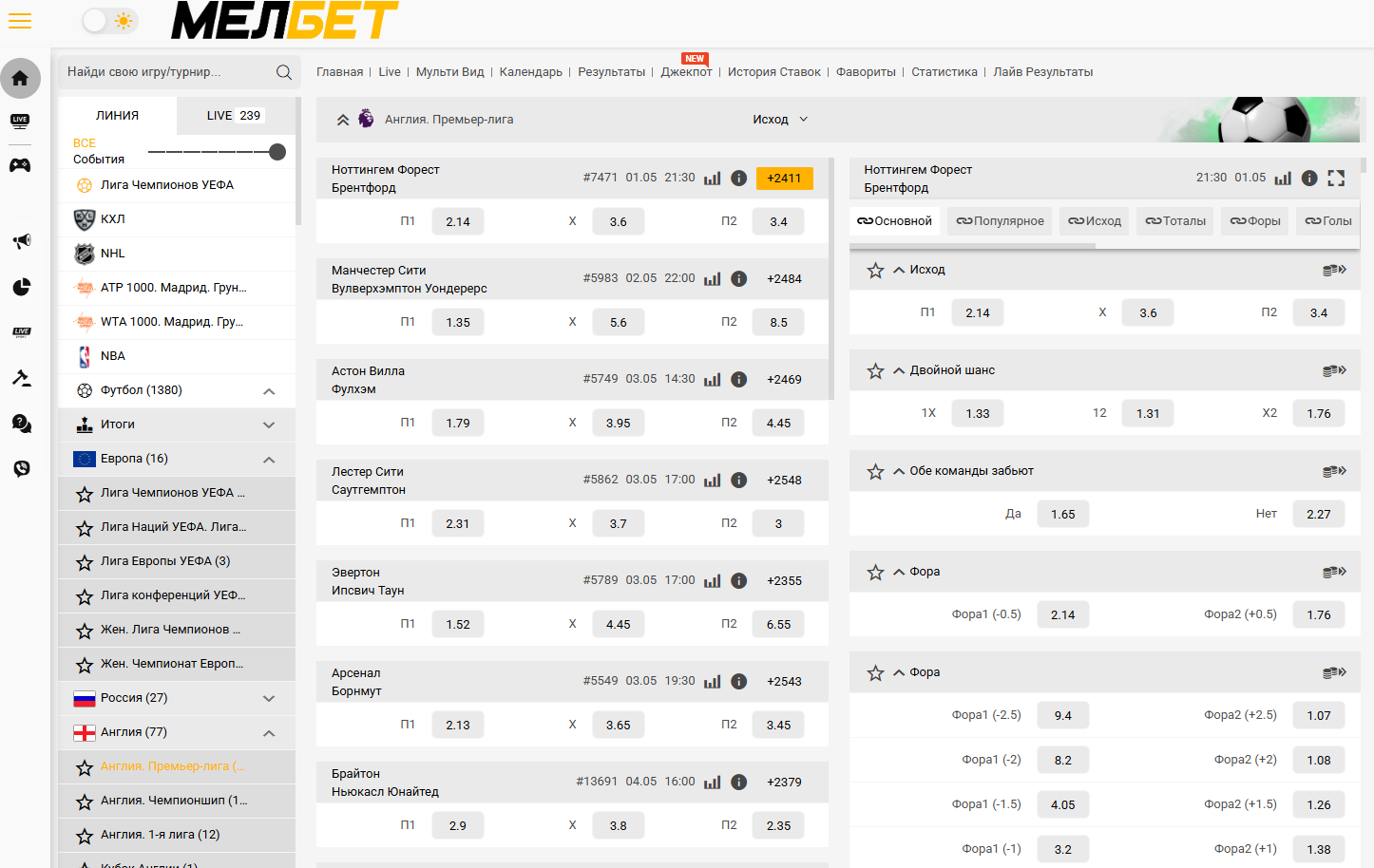This screenshot has width=1374, height=868.
Task: Click coin icon on Двойной шанс market
Action: tap(1334, 370)
